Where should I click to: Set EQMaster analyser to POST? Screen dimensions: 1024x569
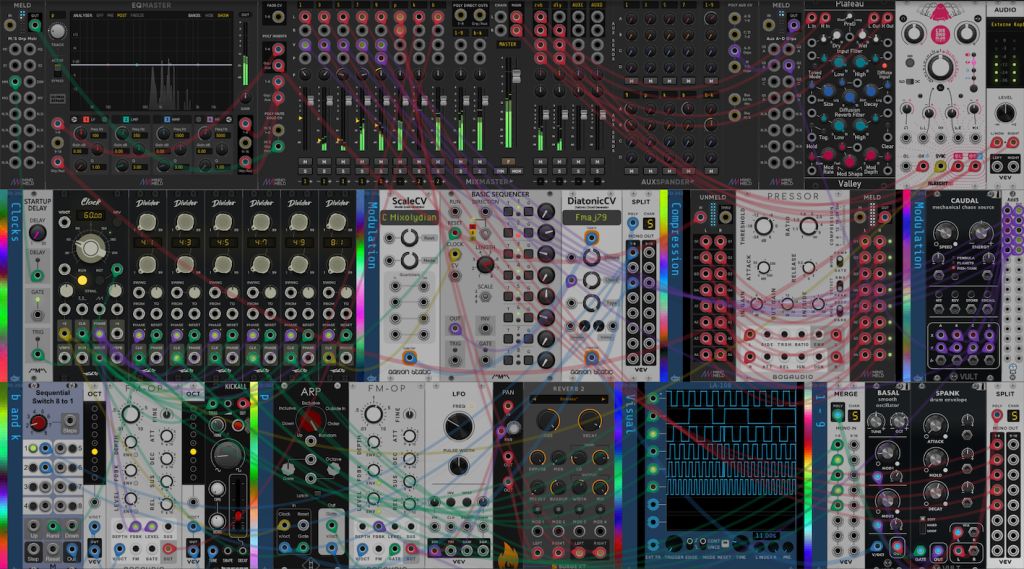coord(121,15)
